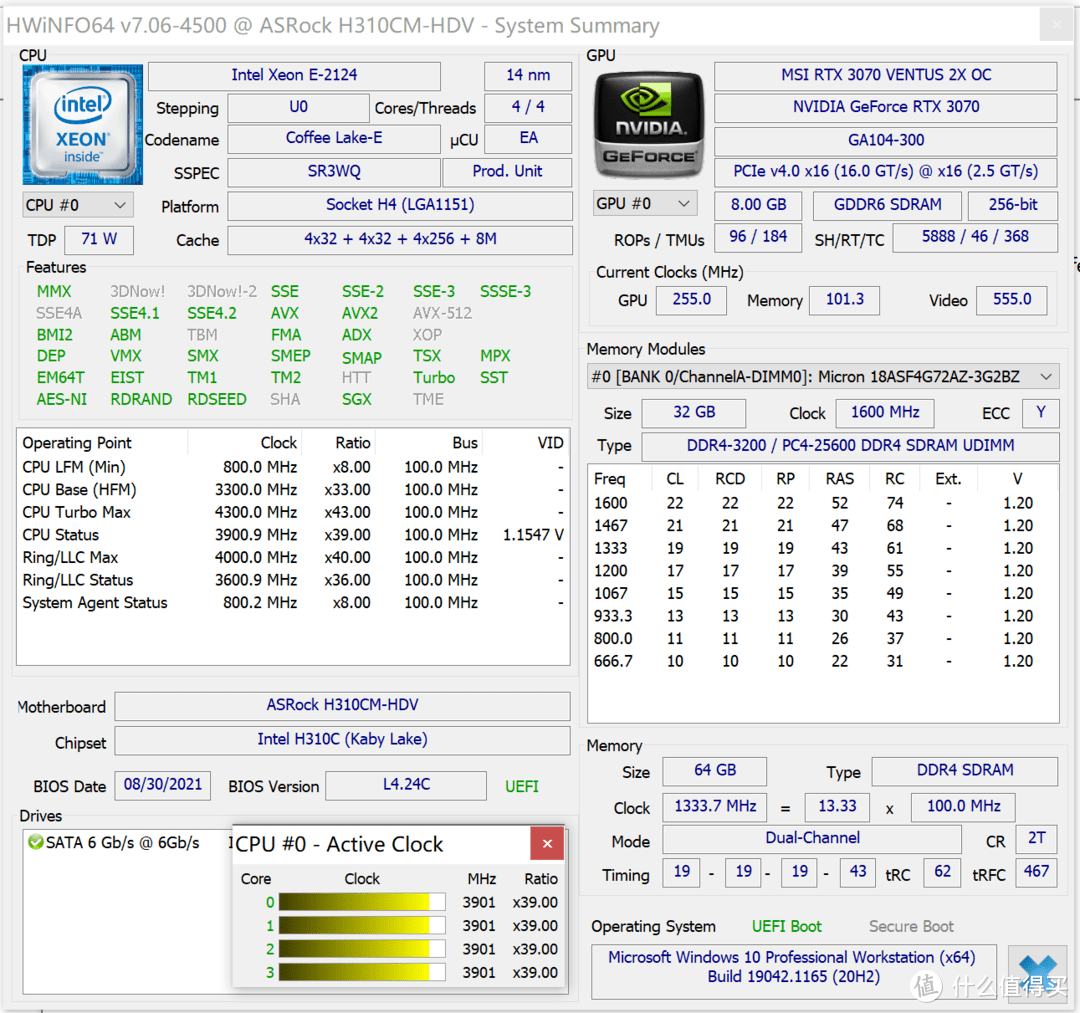This screenshot has width=1080, height=1013.
Task: Click the Dual-Channel mode field
Action: click(x=812, y=839)
